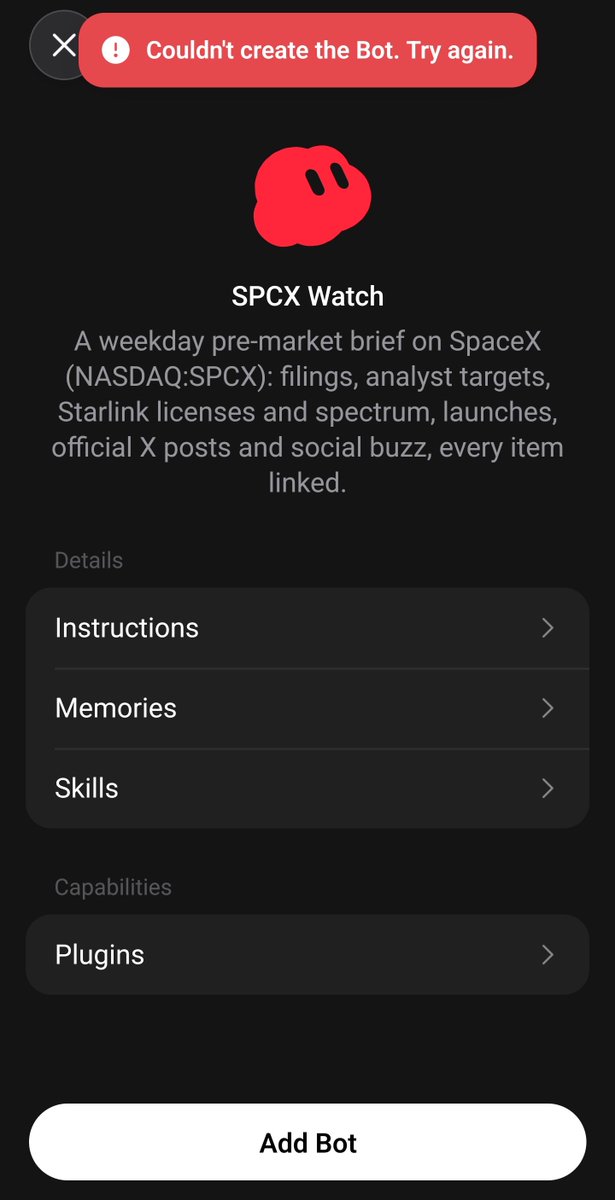Viewport: 615px width, 1200px height.
Task: Close the bot preview with the X icon
Action: (62, 45)
